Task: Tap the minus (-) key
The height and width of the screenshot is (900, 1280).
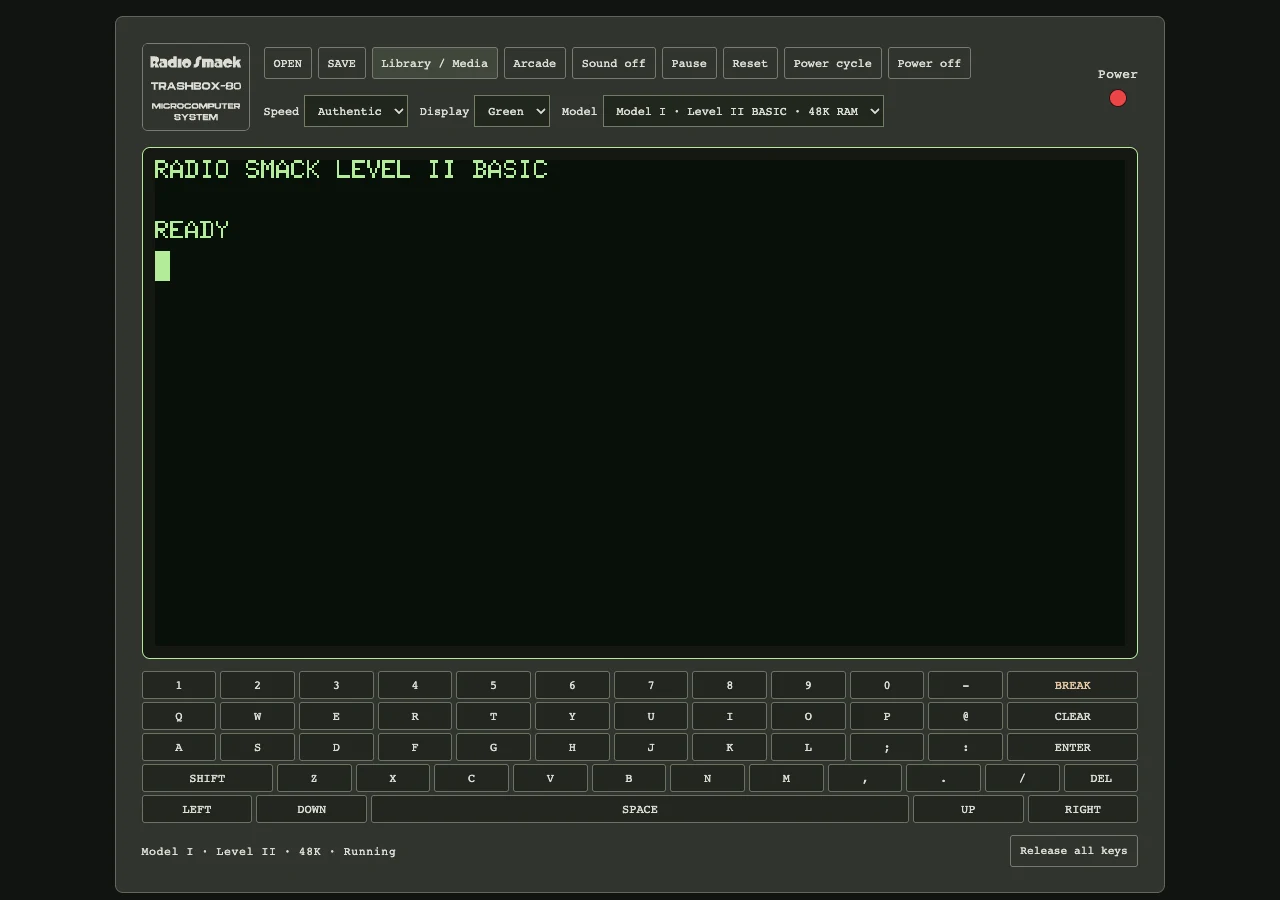Action: [x=965, y=685]
